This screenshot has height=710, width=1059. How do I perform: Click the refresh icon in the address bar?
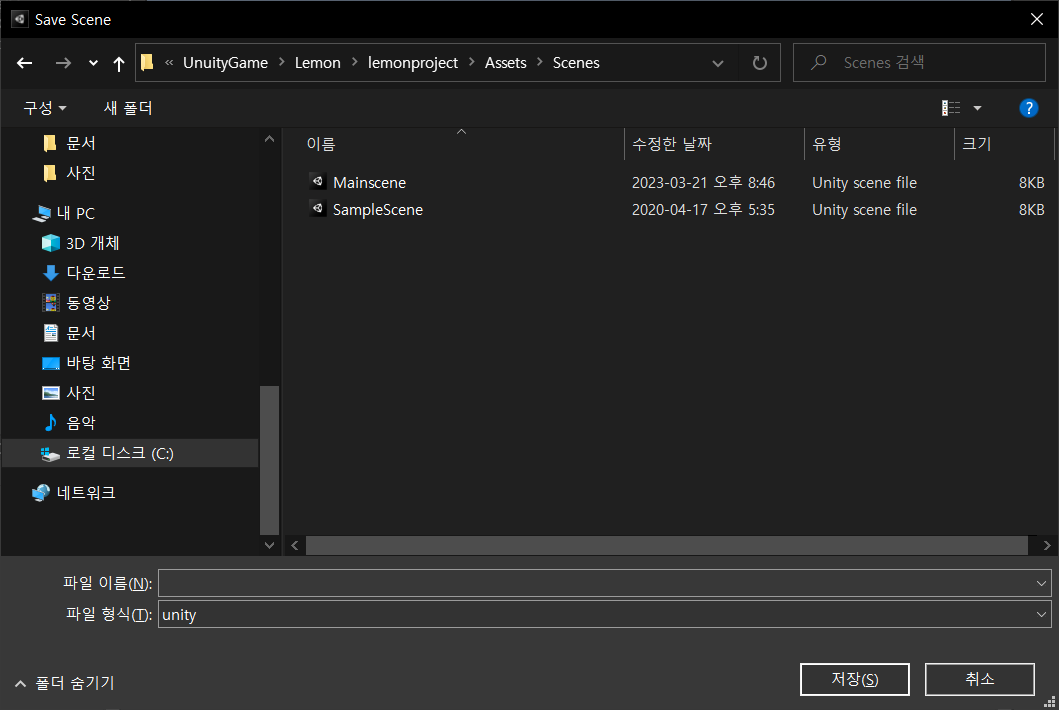point(760,63)
